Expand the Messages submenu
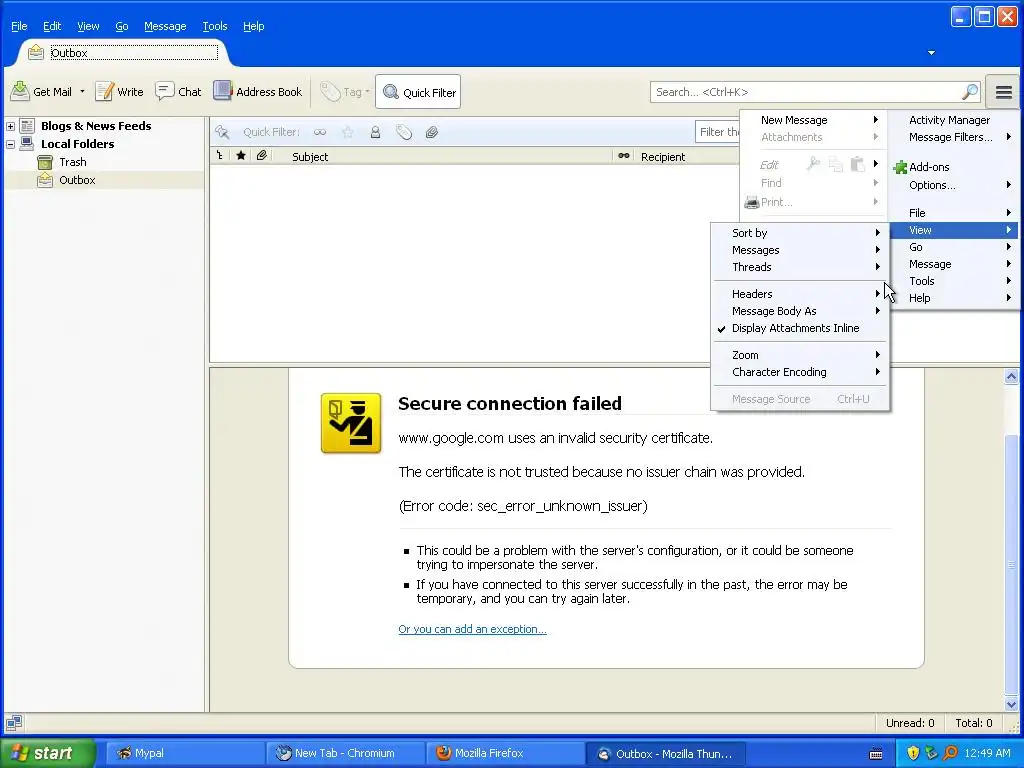This screenshot has width=1024, height=768. coord(800,250)
